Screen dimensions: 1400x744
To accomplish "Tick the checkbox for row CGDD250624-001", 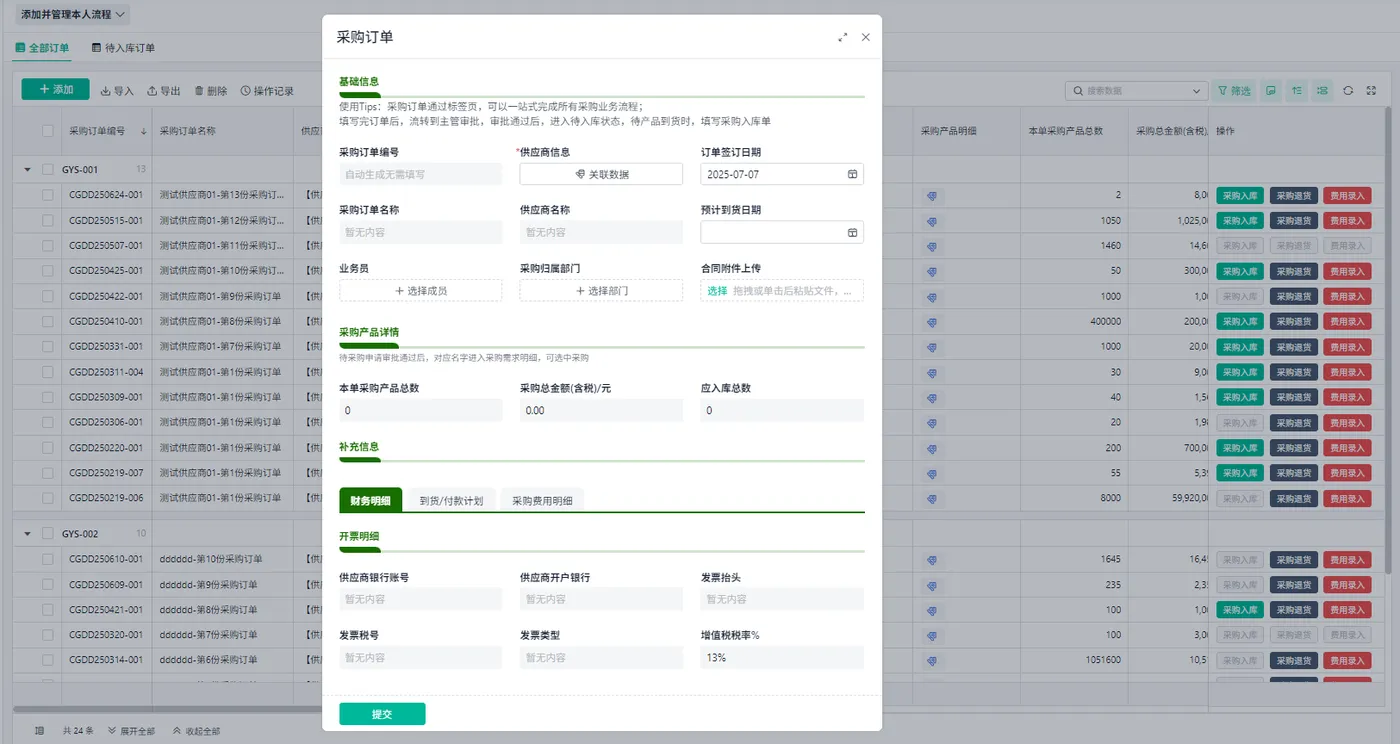I will [x=48, y=196].
